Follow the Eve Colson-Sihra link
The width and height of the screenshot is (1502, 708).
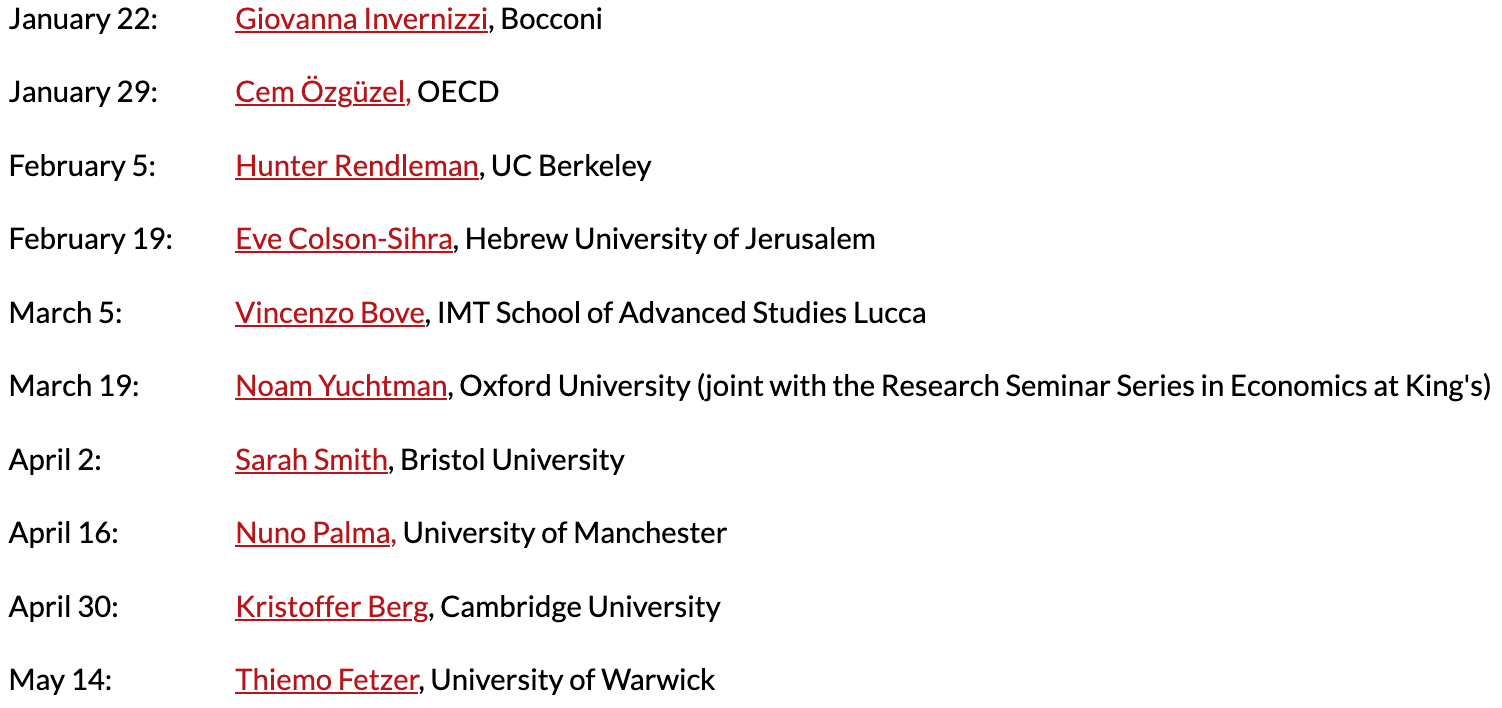(x=343, y=239)
